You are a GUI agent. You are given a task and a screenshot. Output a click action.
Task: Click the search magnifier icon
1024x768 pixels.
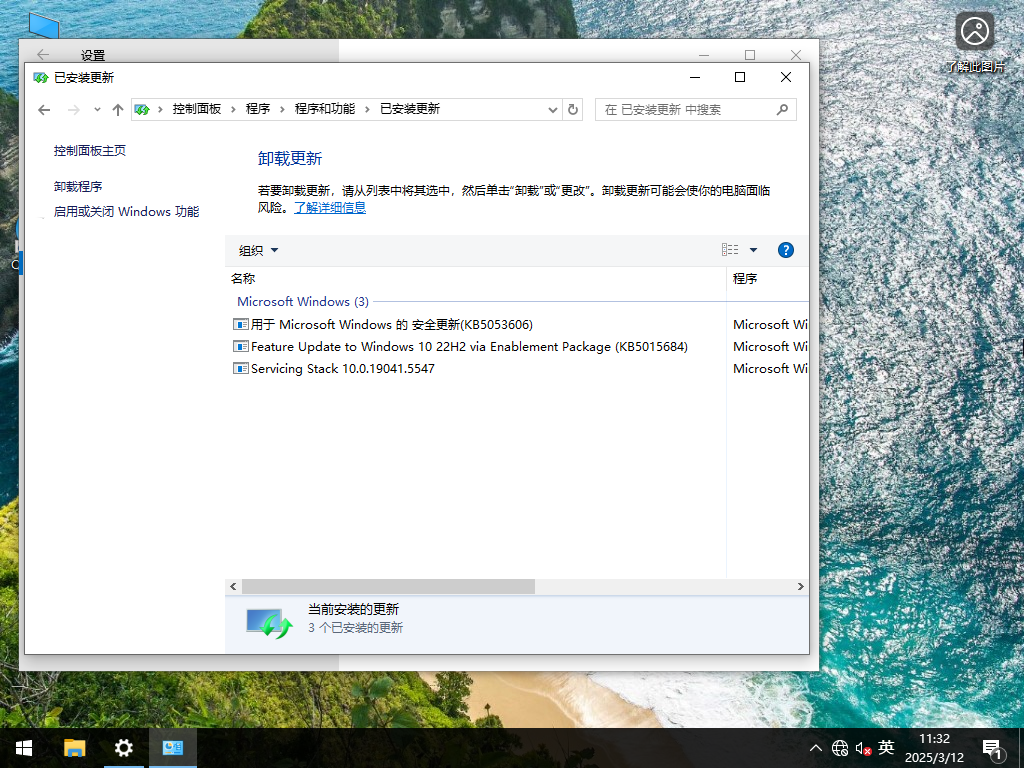[x=783, y=109]
